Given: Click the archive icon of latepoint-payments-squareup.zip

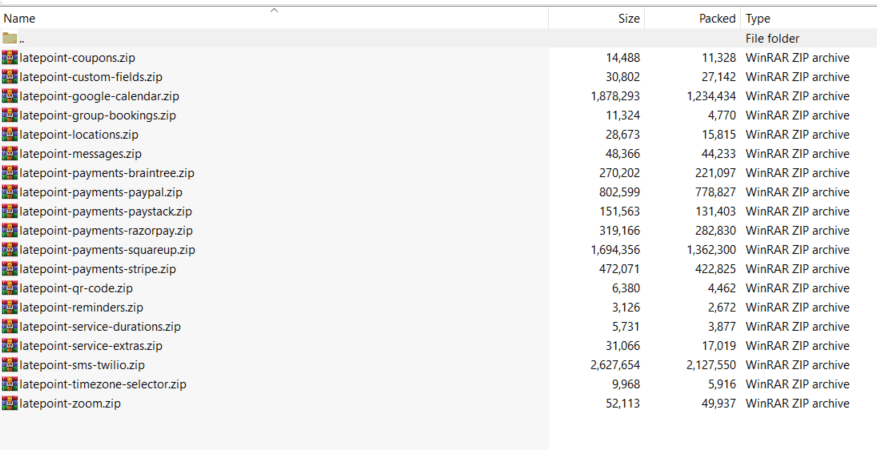Looking at the screenshot, I should point(10,249).
